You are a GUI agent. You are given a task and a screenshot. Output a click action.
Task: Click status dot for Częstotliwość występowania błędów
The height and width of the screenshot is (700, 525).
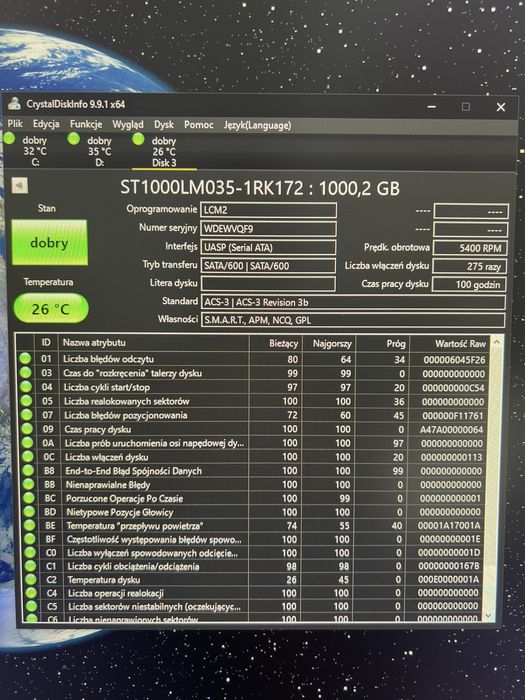point(30,539)
